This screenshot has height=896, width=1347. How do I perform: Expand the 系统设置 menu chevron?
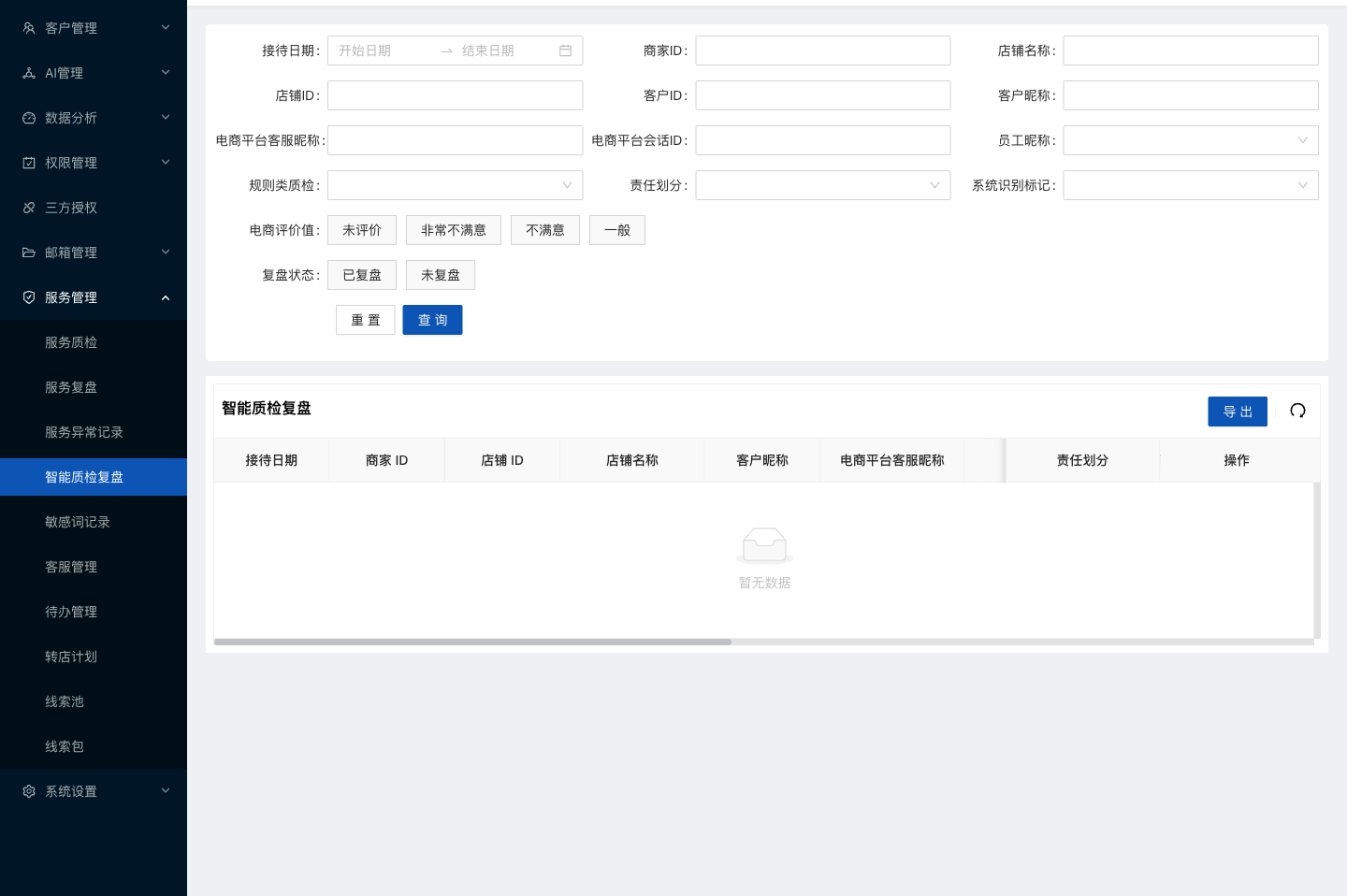tap(166, 790)
